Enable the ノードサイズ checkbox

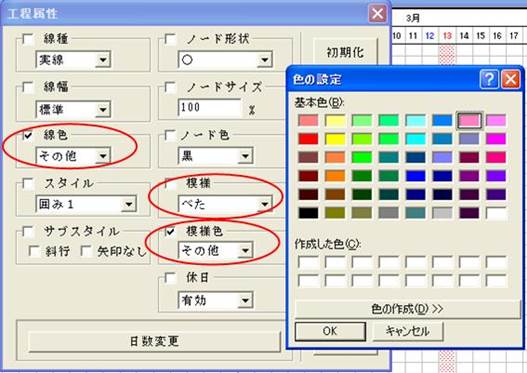[170, 87]
